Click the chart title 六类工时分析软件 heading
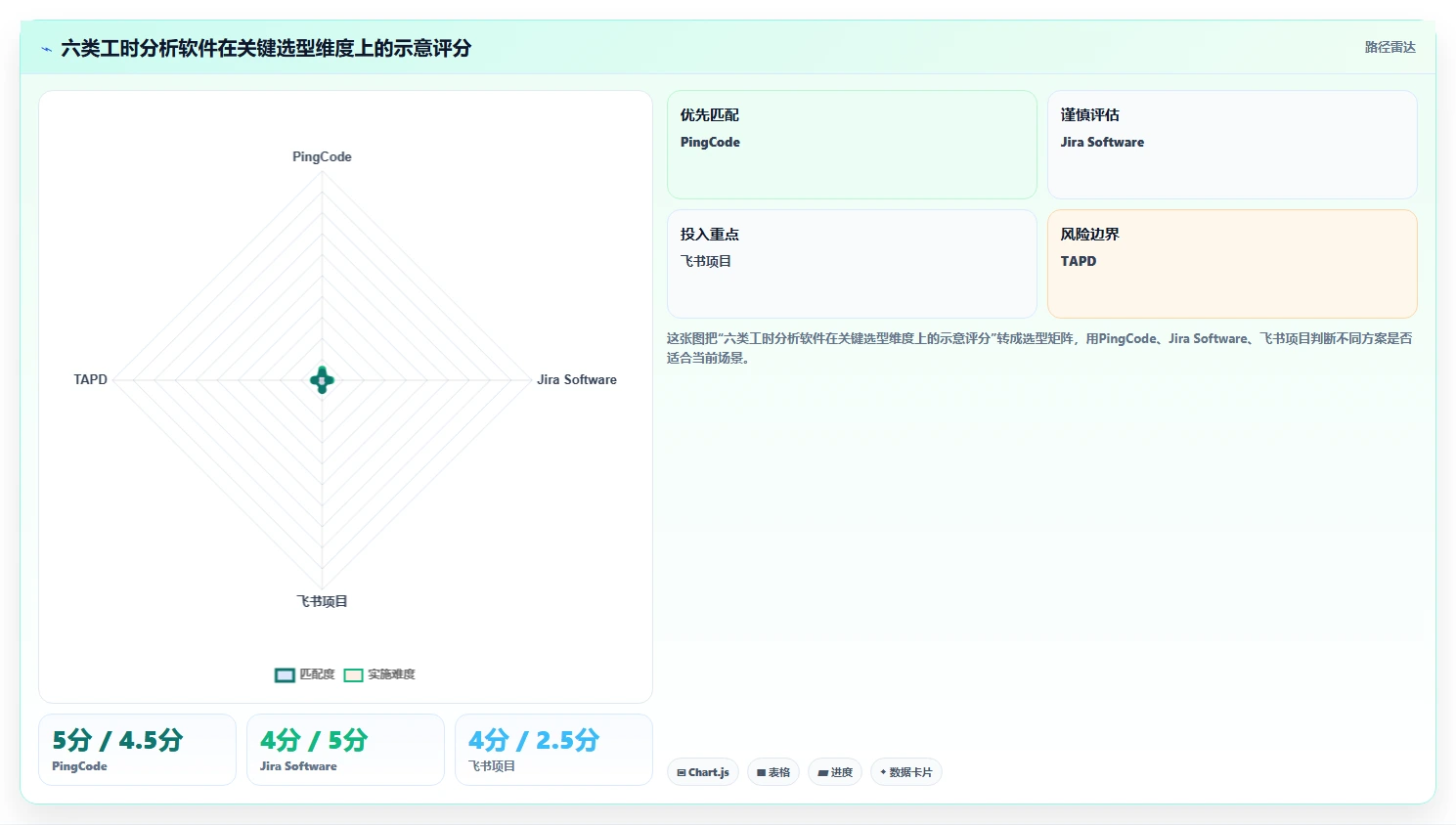 (266, 48)
